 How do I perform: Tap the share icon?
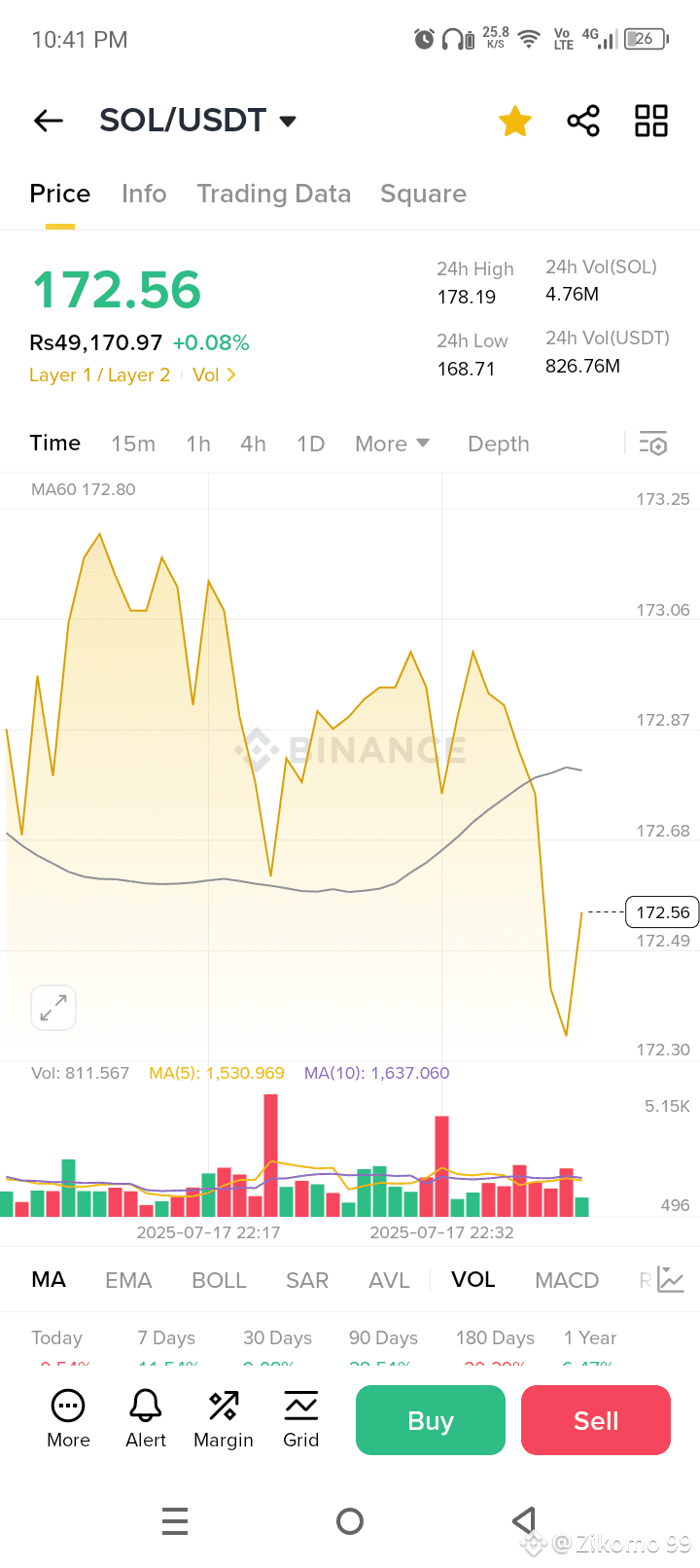583,122
